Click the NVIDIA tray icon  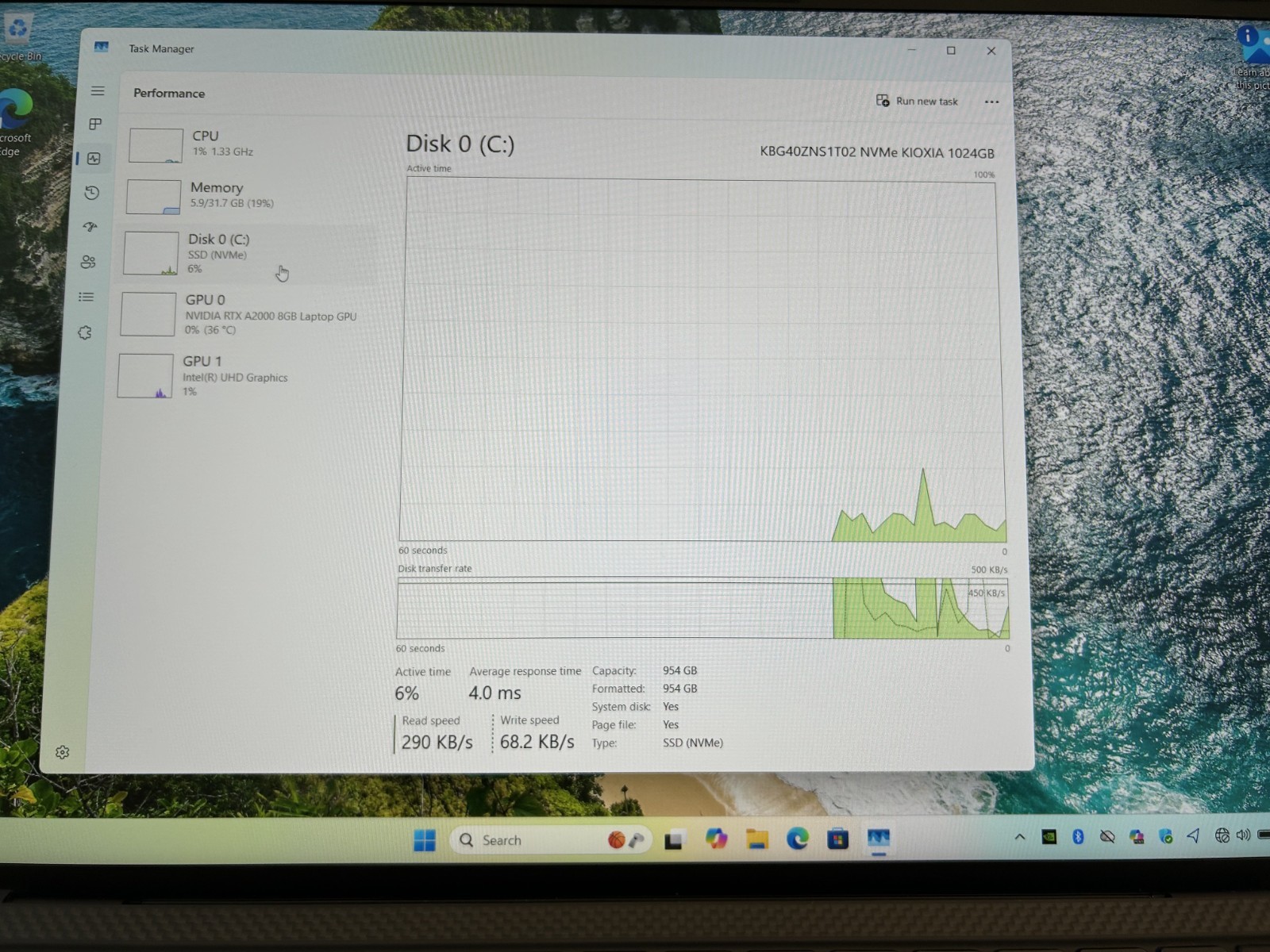[x=1049, y=836]
